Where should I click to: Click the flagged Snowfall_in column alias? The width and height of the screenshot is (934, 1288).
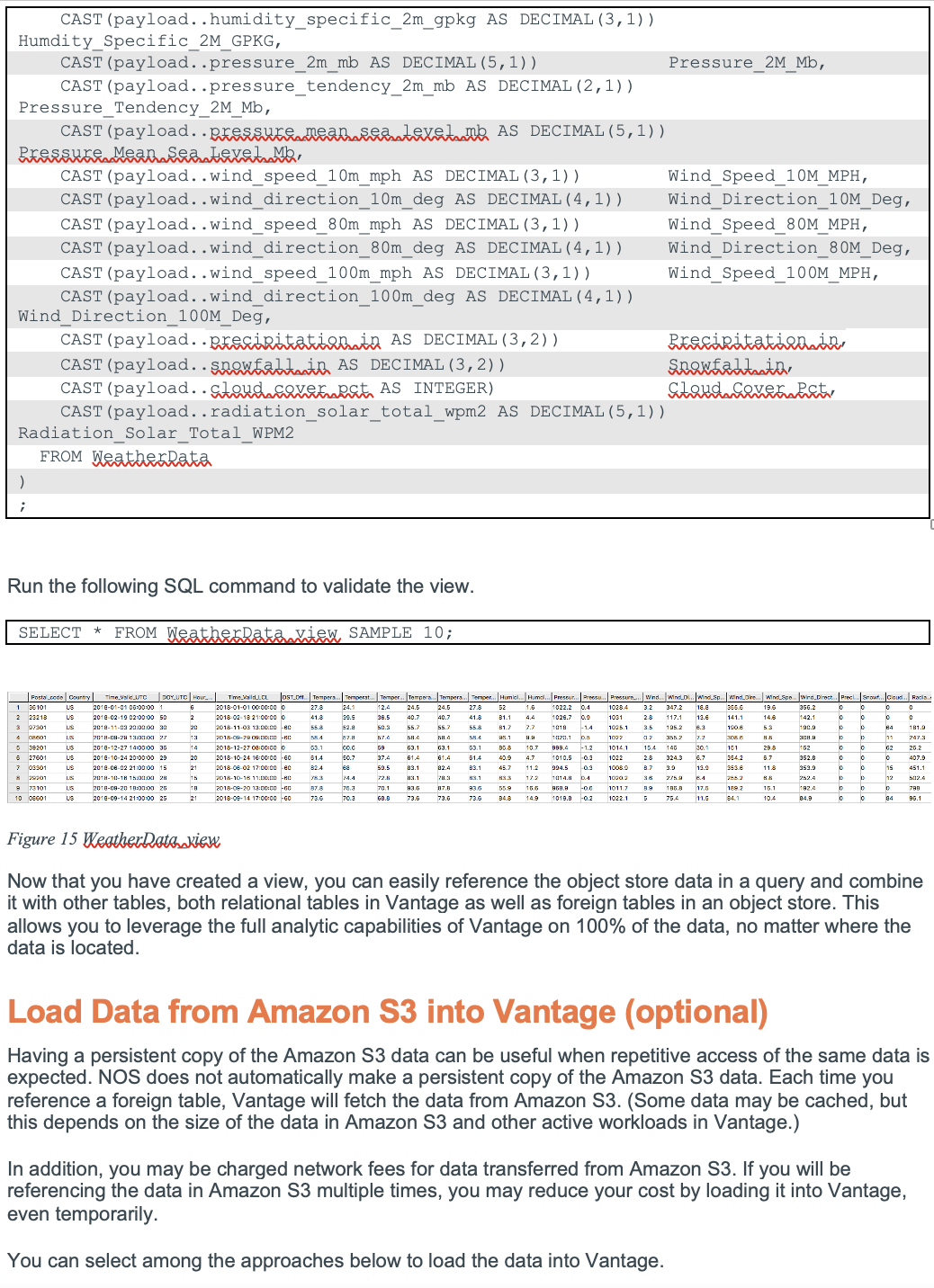click(x=729, y=364)
